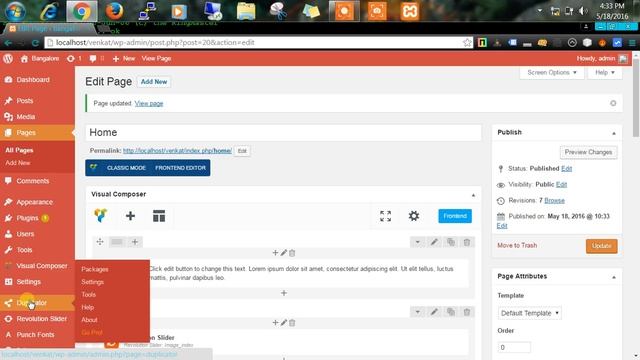
Task: Open Appearance menu in sidebar
Action: [34, 202]
